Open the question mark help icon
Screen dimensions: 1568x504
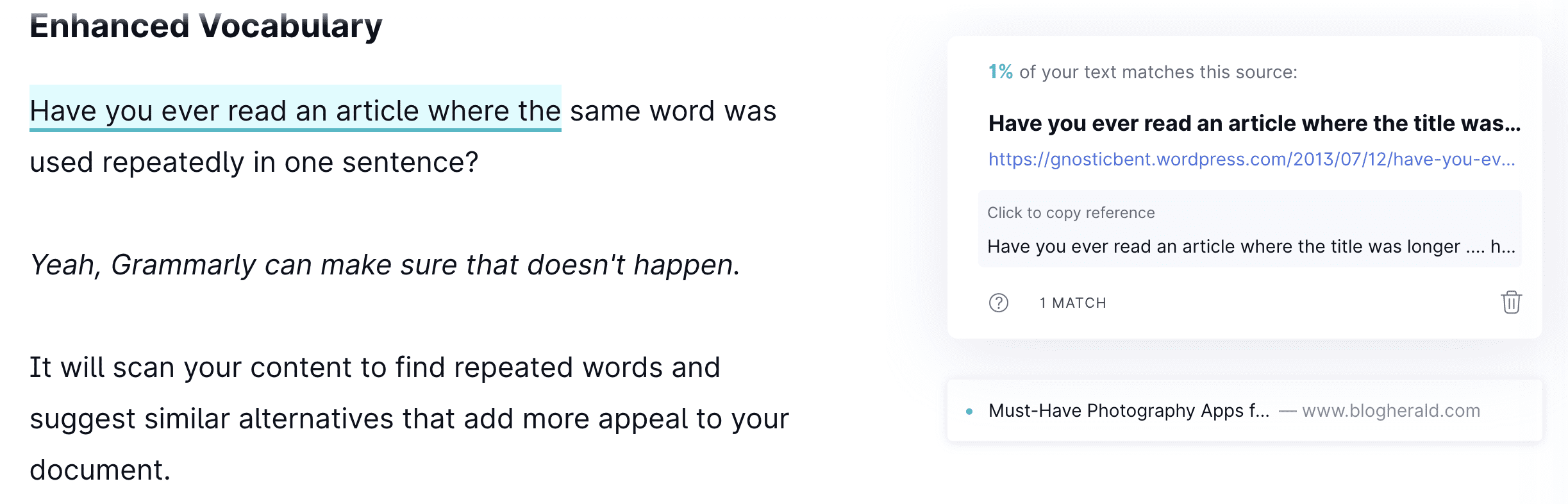(998, 303)
